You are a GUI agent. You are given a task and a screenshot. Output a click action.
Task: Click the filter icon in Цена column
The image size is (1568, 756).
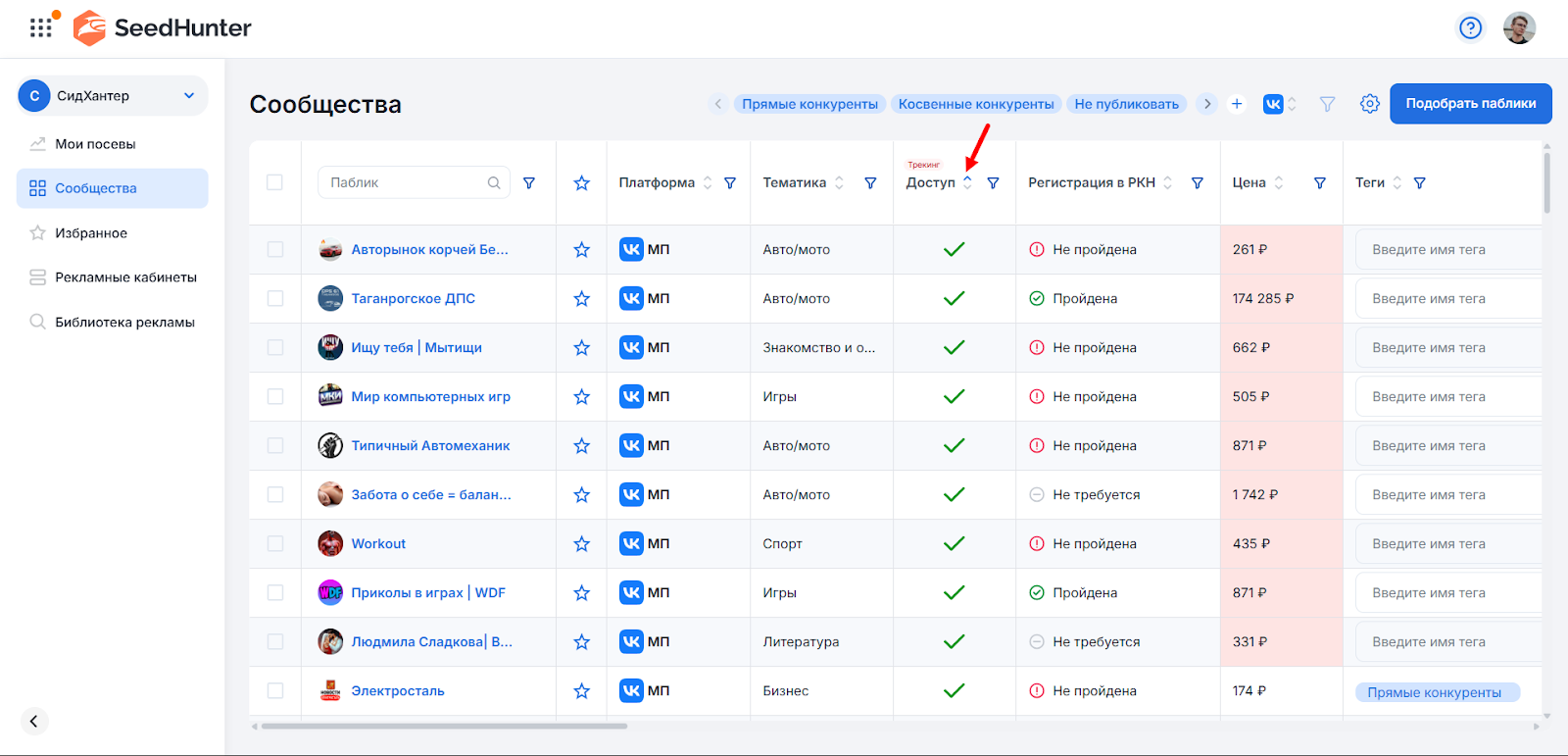(x=1319, y=183)
